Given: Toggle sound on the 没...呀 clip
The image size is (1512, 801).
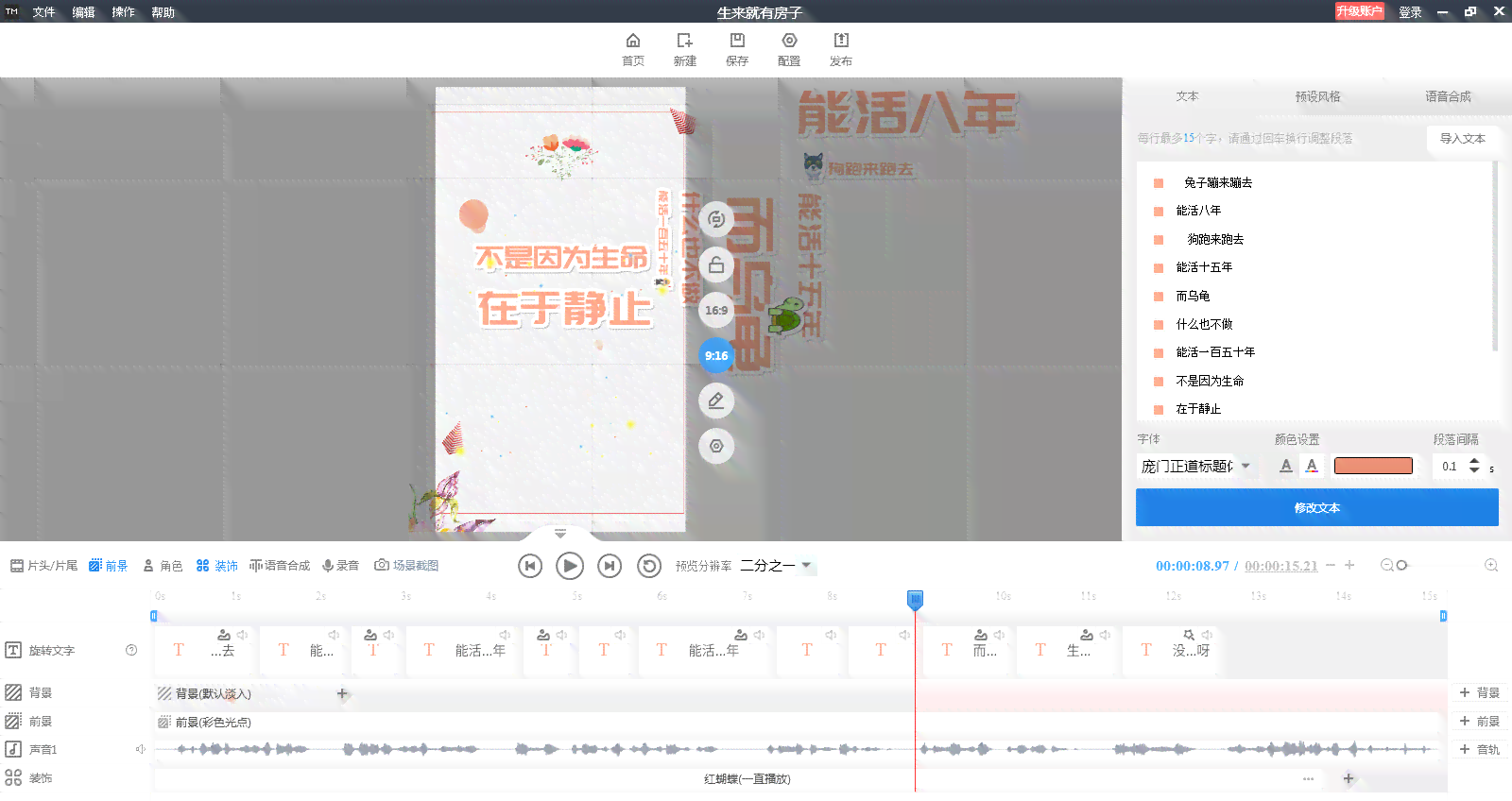Looking at the screenshot, I should [1207, 635].
